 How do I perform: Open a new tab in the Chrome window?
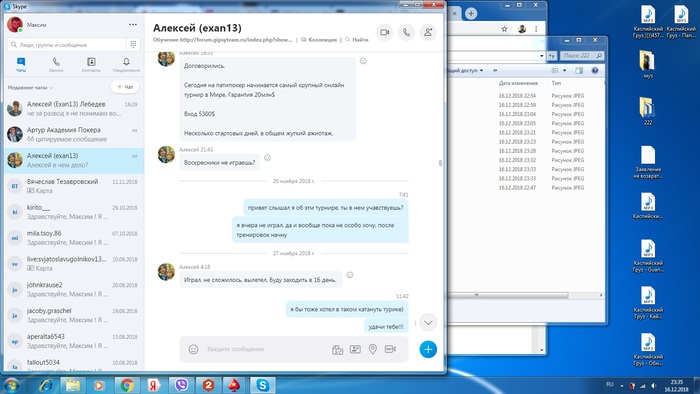coord(471,13)
